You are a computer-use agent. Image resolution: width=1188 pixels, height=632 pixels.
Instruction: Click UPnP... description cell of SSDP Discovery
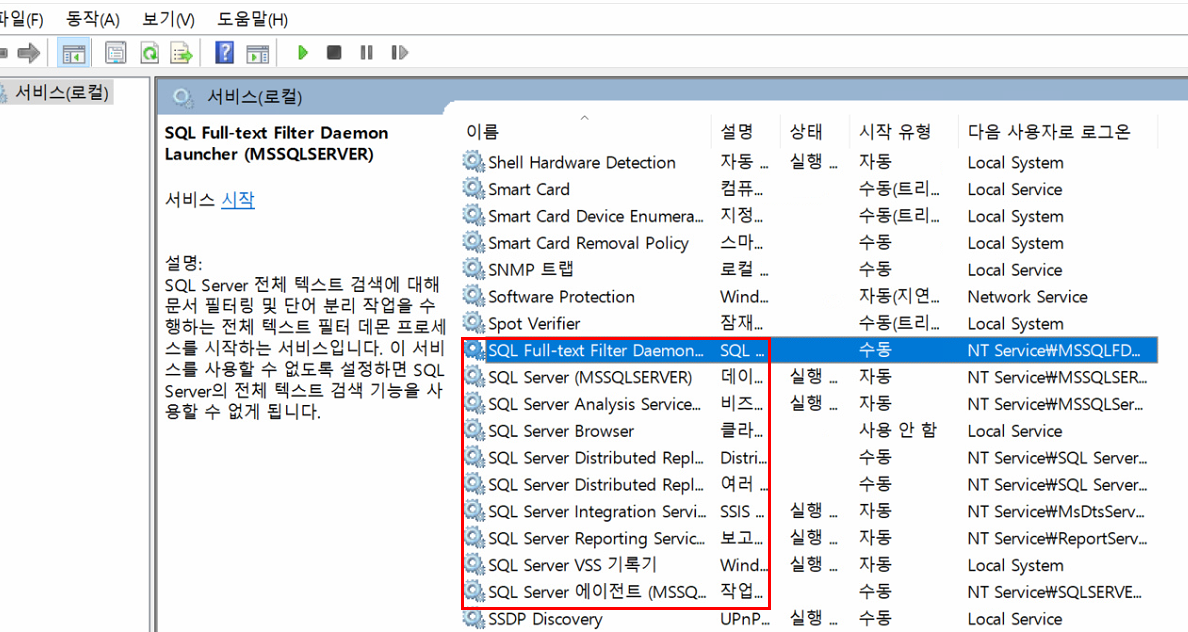[744, 619]
